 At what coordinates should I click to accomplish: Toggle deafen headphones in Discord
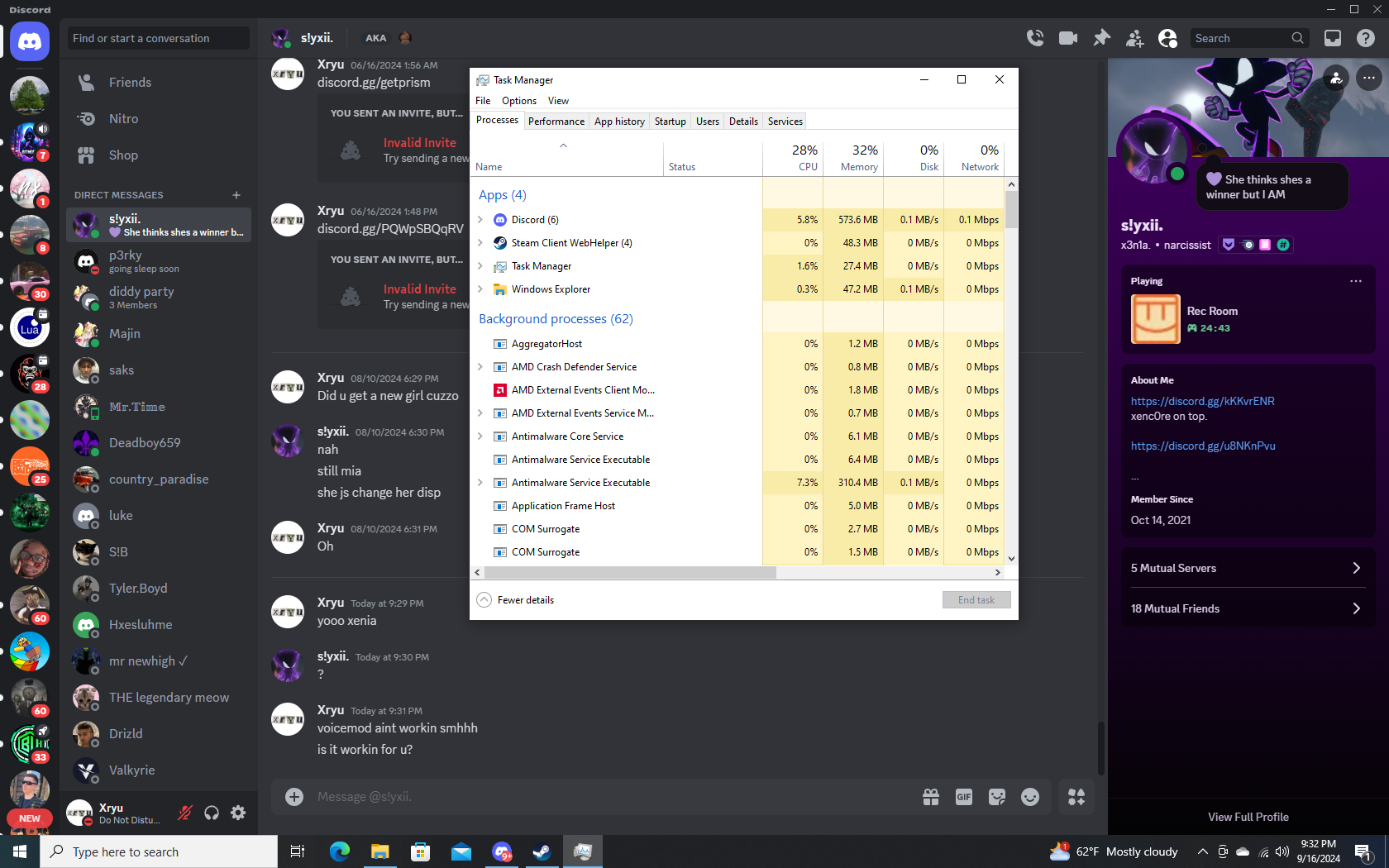212,813
